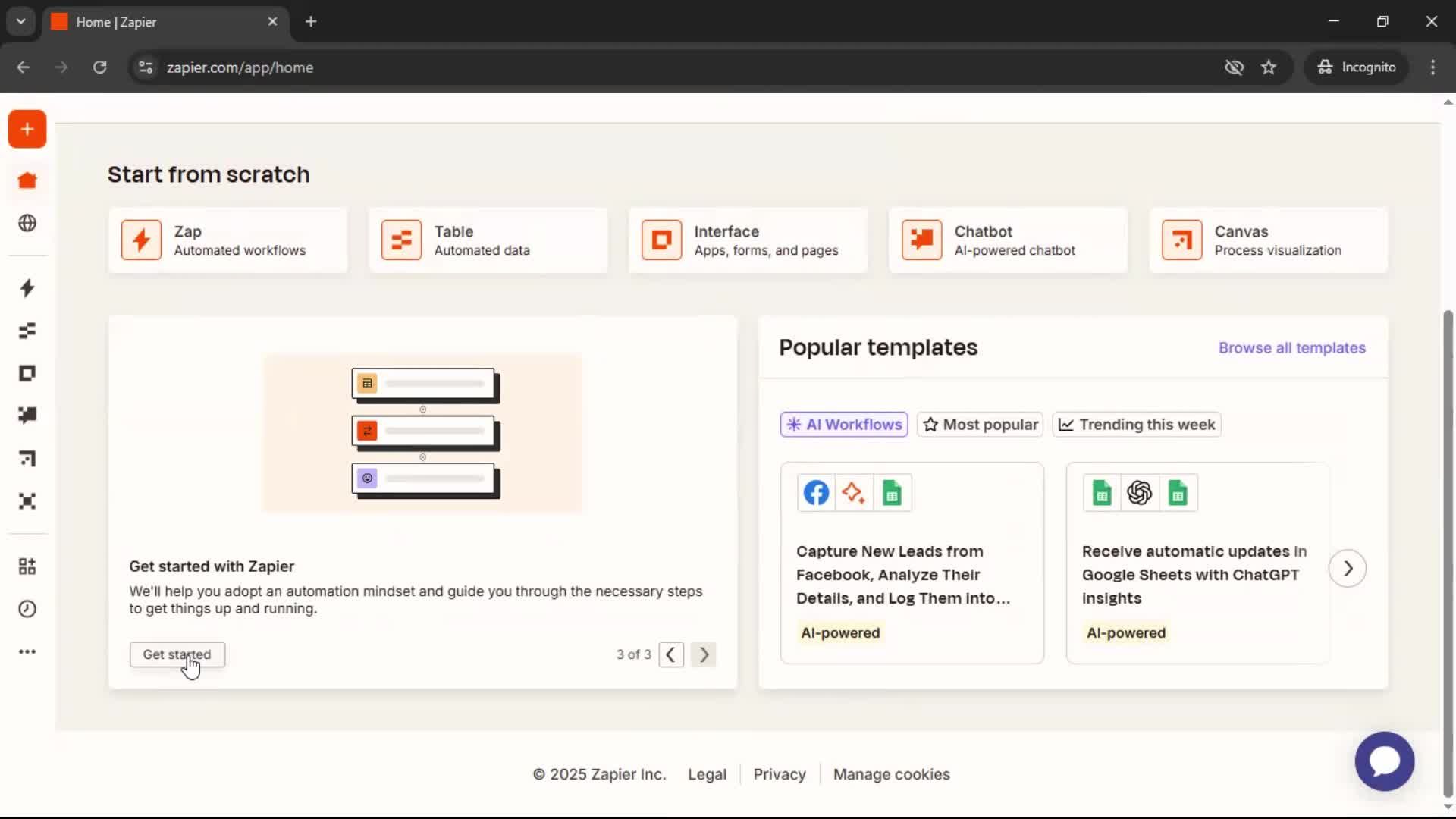The width and height of the screenshot is (1456, 819).
Task: Create a Chatbot from AI-powered chatbot card
Action: (1008, 240)
